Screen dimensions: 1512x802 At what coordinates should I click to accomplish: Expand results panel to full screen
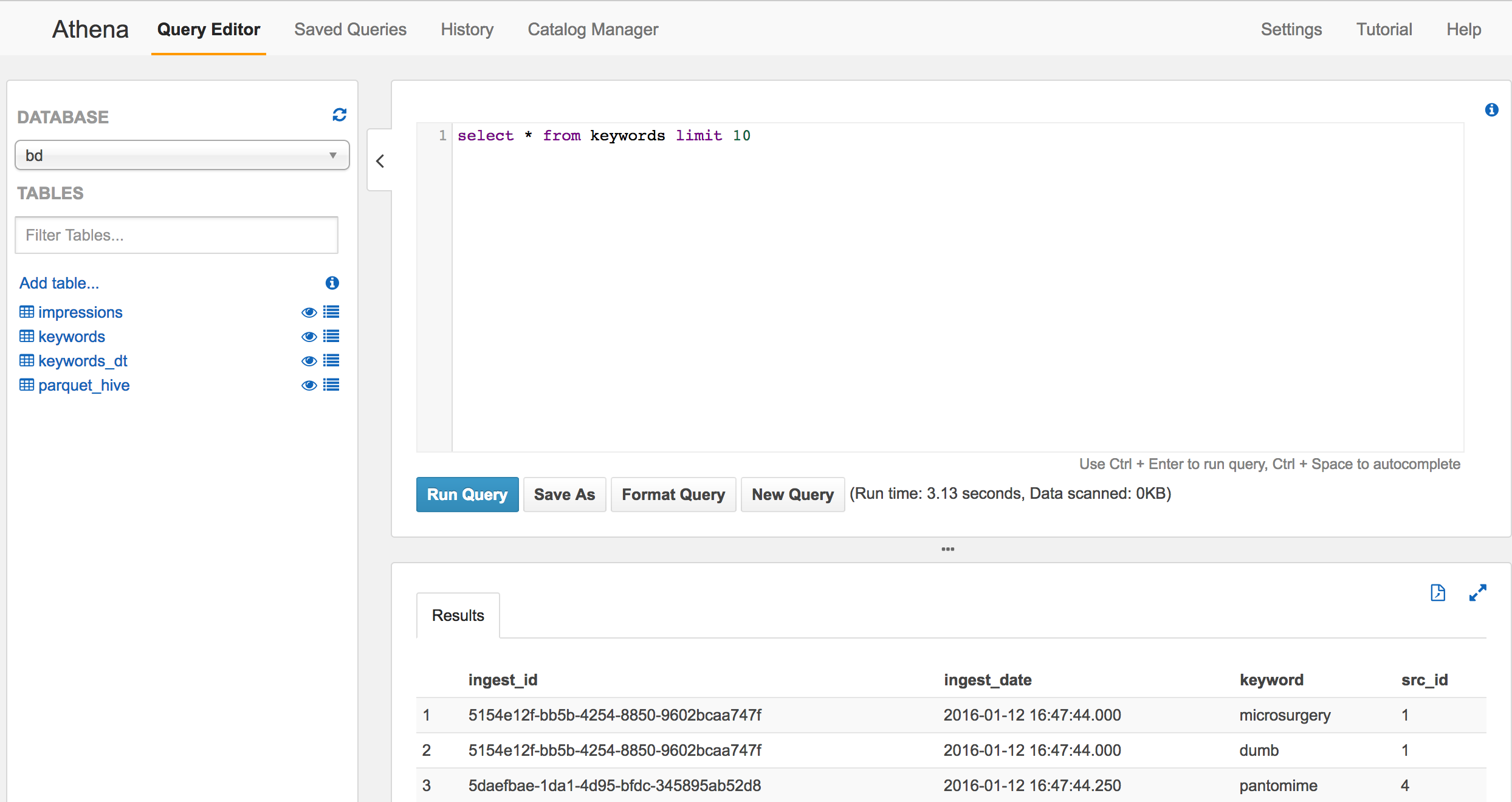tap(1477, 592)
